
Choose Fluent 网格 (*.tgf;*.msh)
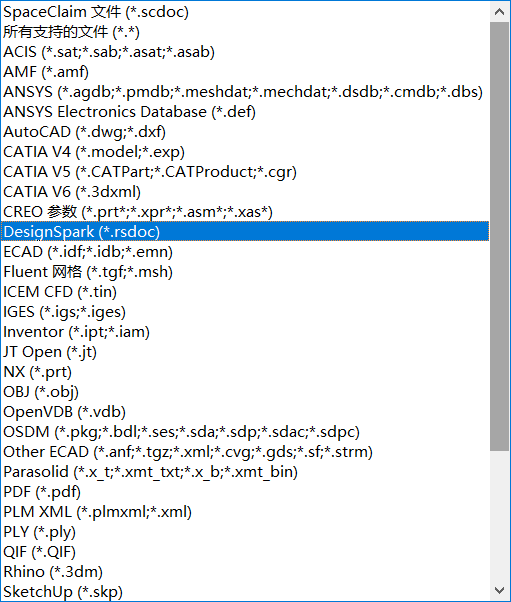(x=245, y=271)
